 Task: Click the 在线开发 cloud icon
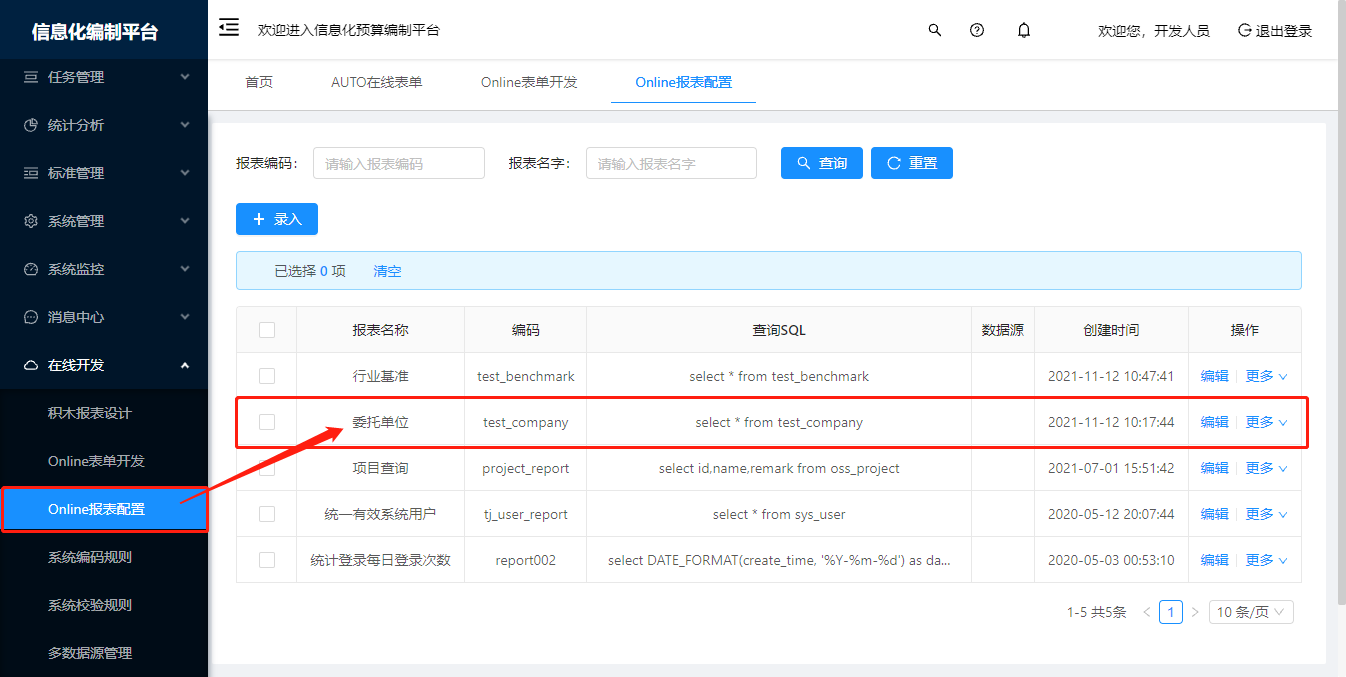31,365
